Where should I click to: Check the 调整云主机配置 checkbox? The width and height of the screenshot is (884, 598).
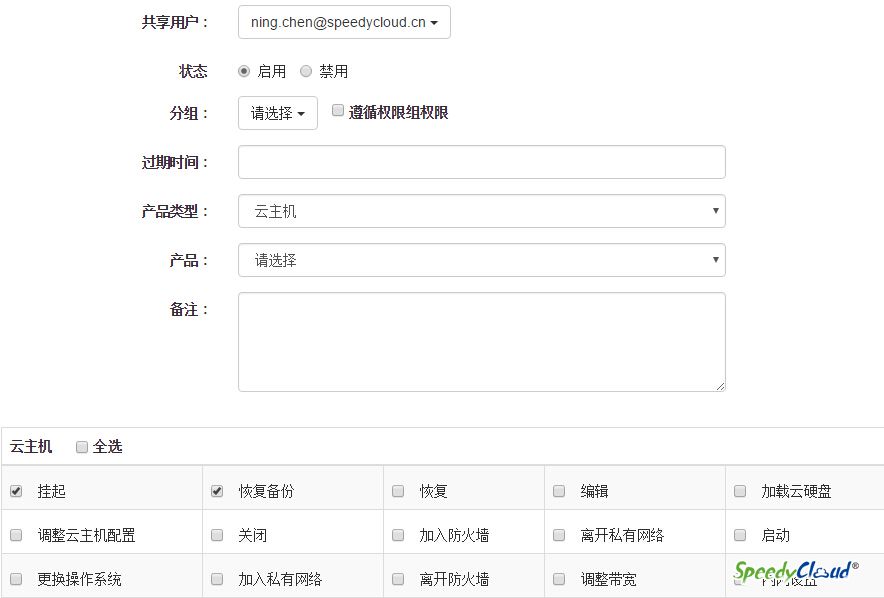point(16,535)
